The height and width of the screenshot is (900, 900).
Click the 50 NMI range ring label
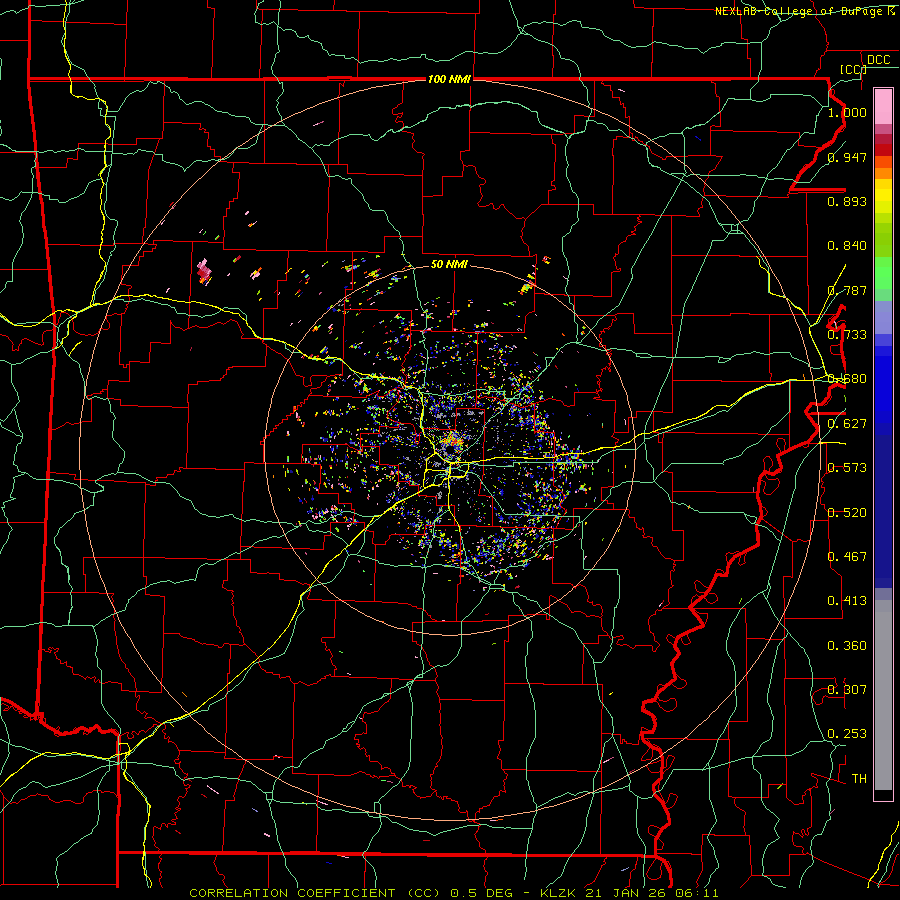click(449, 264)
